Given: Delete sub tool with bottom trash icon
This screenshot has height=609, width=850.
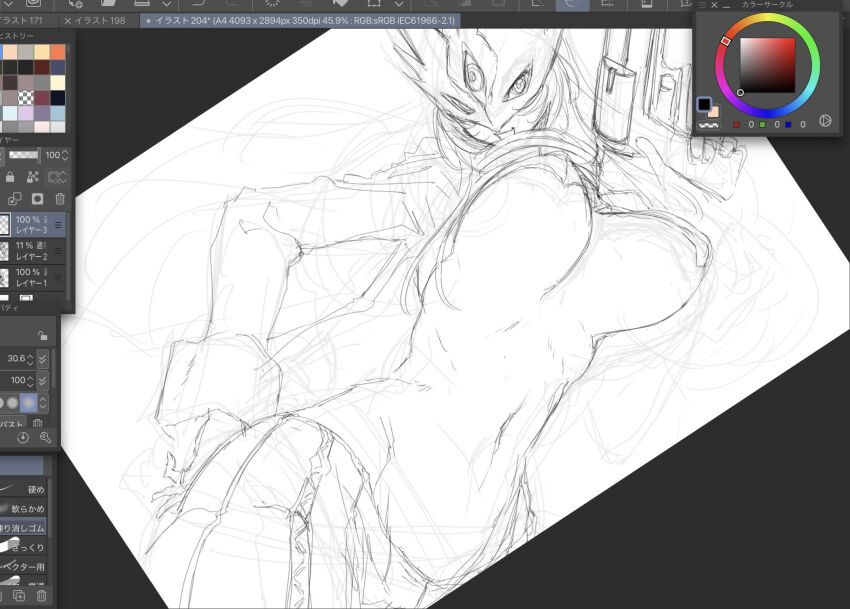Looking at the screenshot, I should (x=42, y=596).
